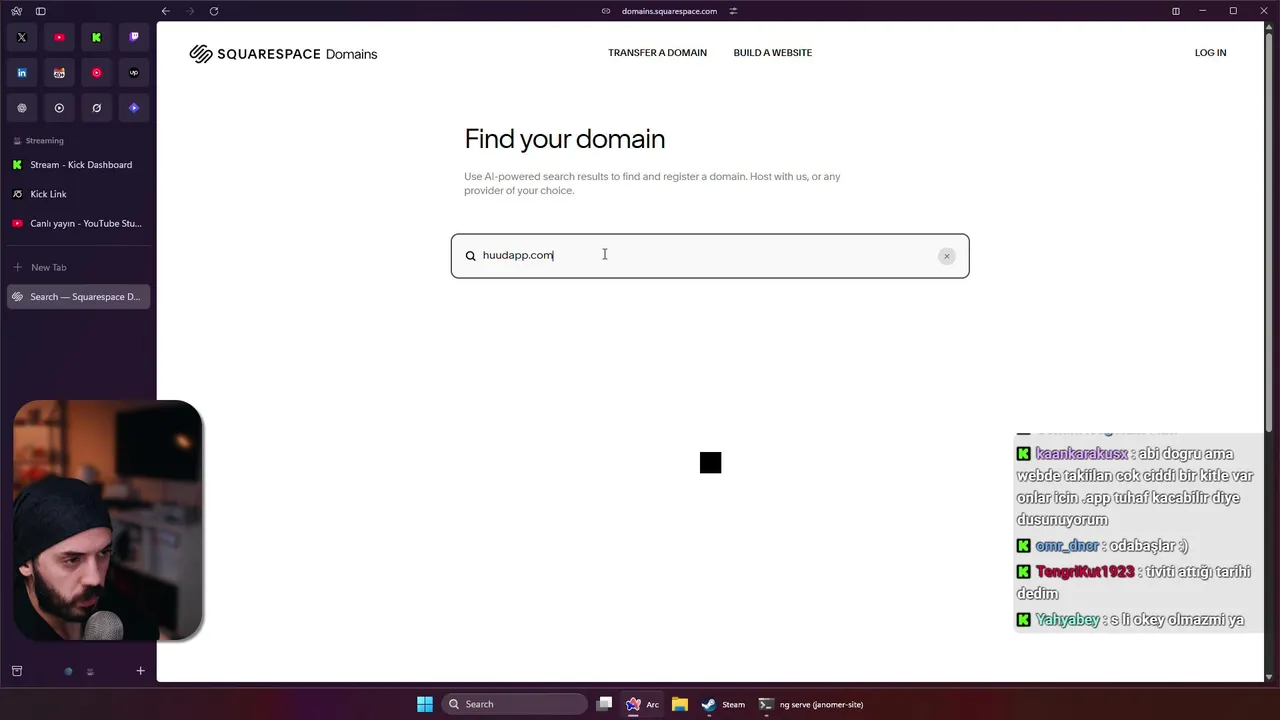Image resolution: width=1280 pixels, height=720 pixels.
Task: Switch to the Kick Link tab
Action: click(78, 194)
